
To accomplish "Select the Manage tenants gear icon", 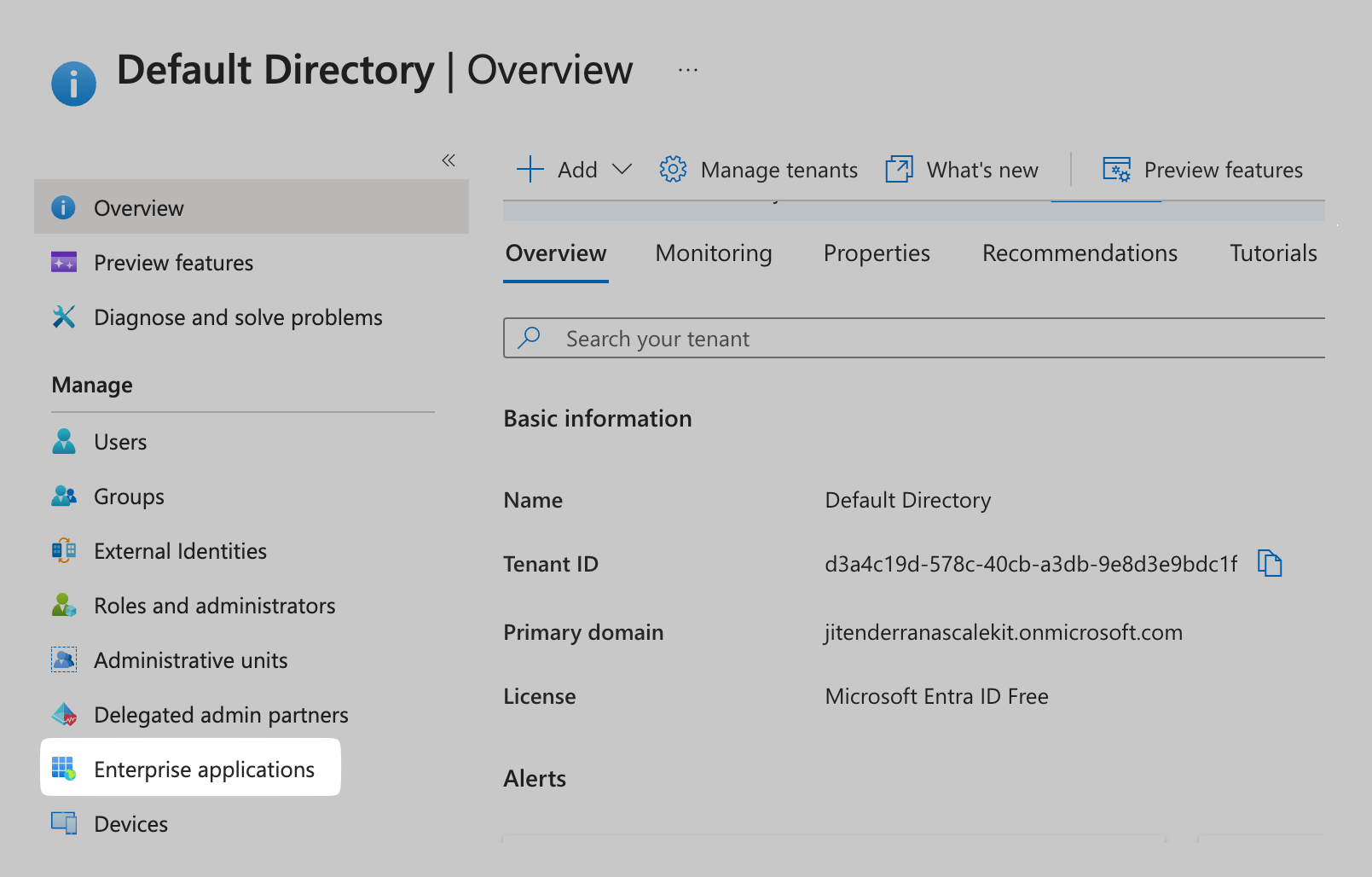I will [x=673, y=169].
